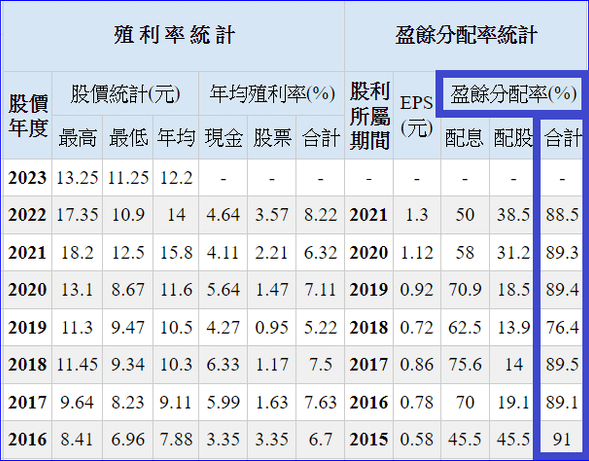The image size is (589, 461).
Task: Click payout total 89.5
Action: [562, 364]
